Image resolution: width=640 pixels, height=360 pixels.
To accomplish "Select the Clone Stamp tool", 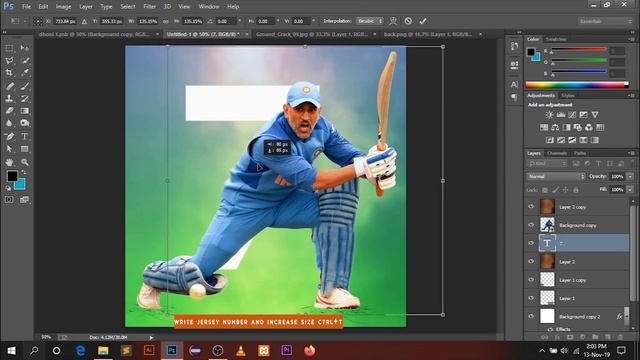I will click(x=9, y=98).
